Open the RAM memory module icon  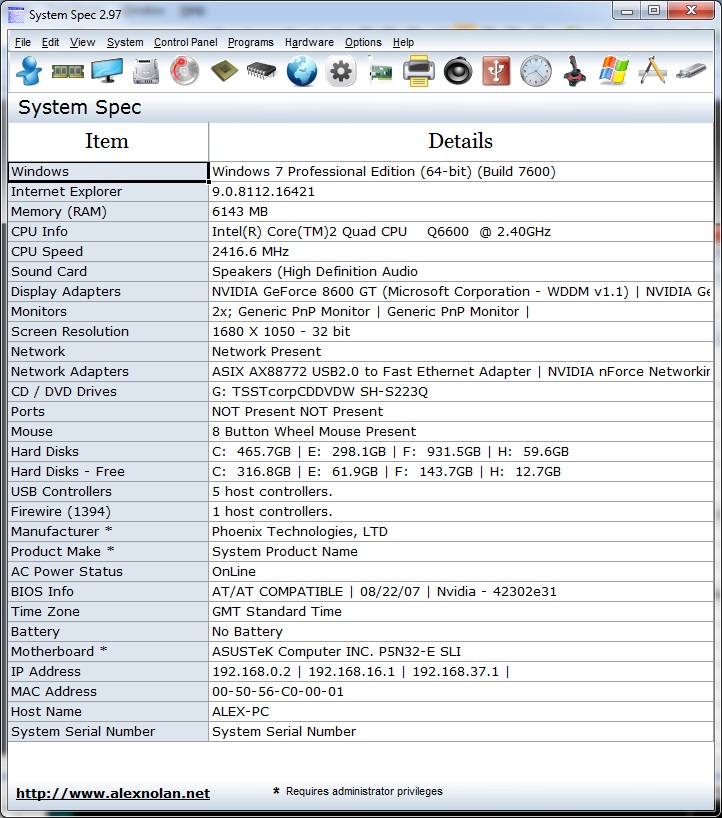(x=67, y=71)
